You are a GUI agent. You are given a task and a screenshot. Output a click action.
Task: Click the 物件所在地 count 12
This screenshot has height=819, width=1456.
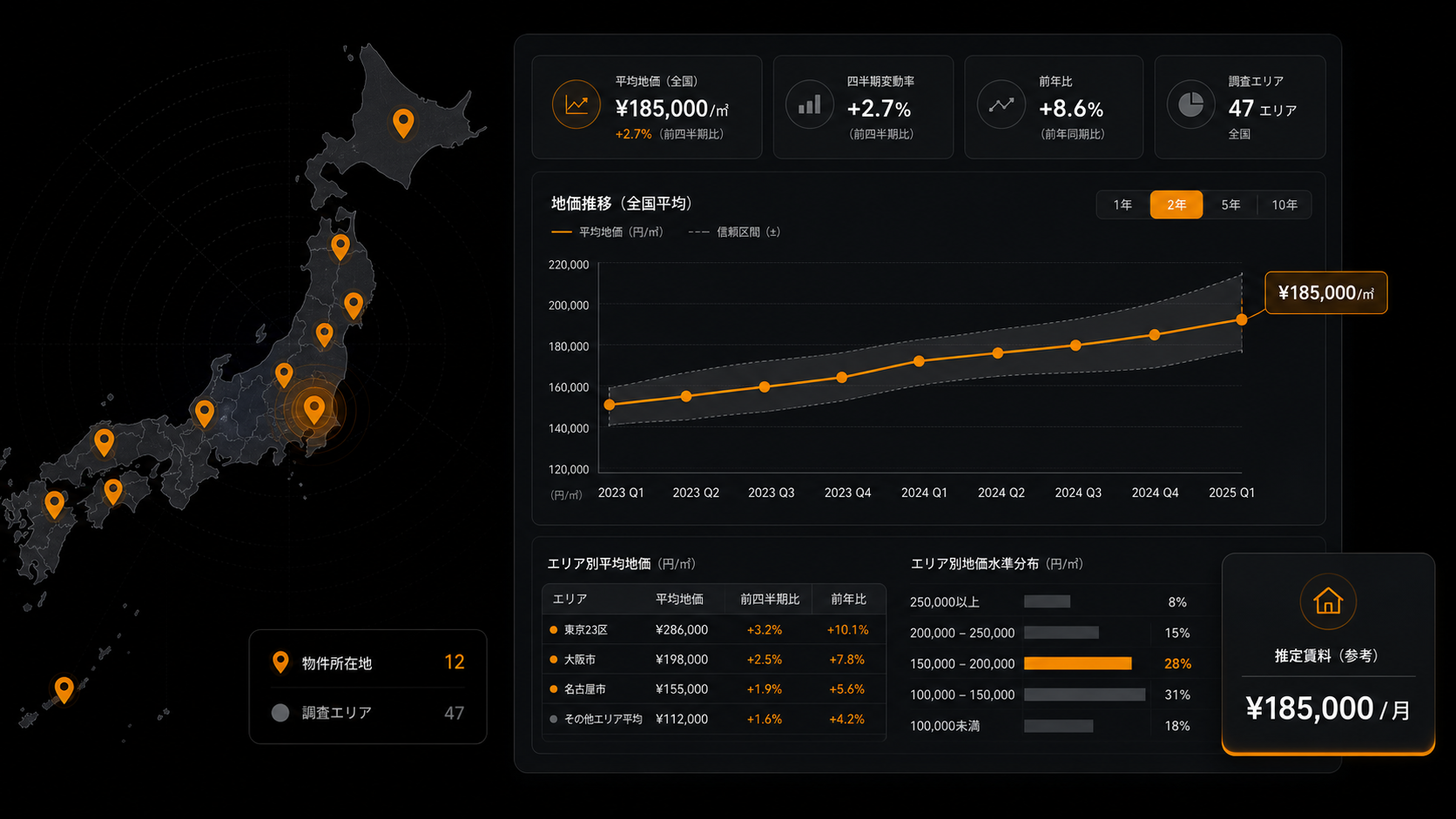point(454,662)
